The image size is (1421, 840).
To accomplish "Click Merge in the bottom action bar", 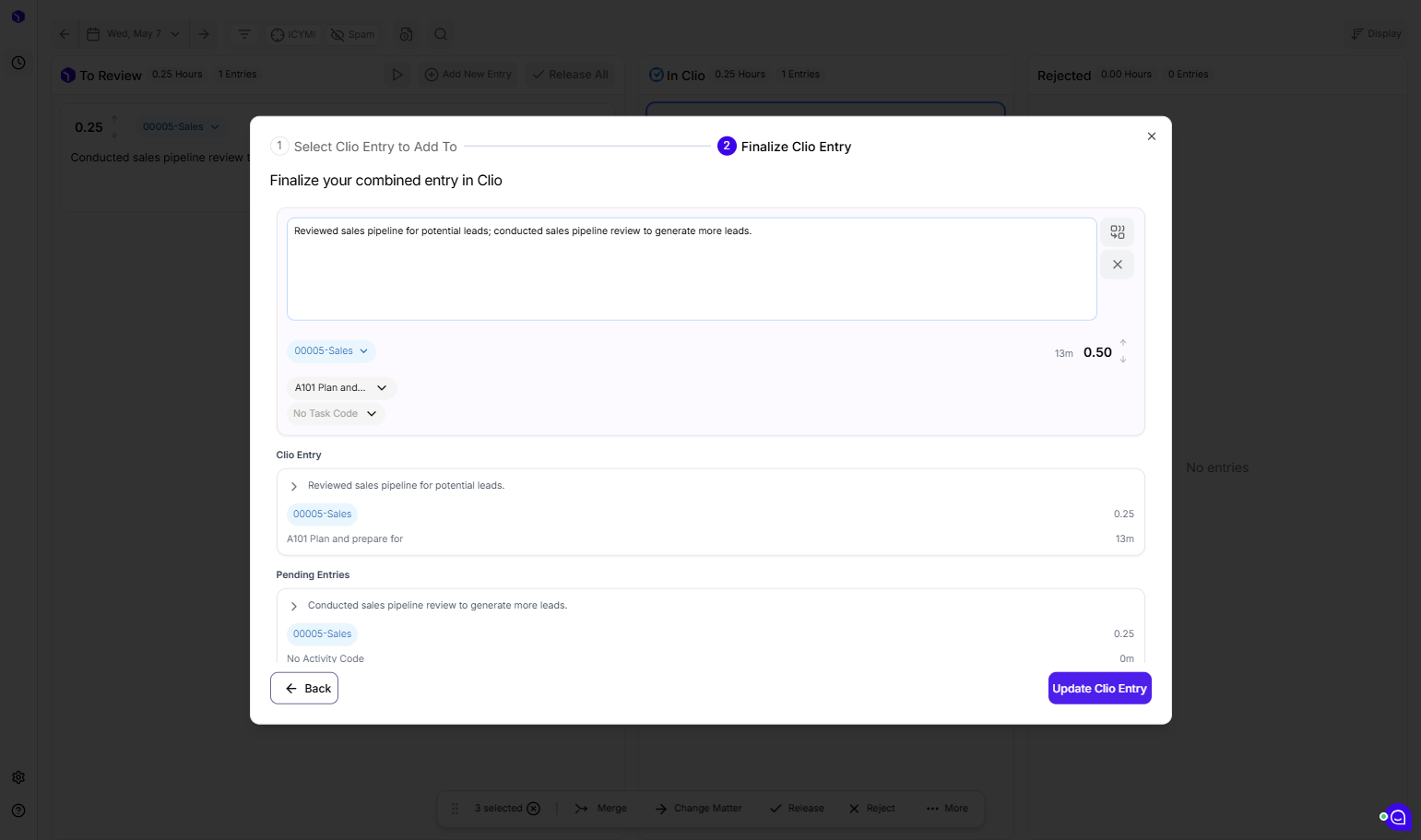I will [601, 809].
